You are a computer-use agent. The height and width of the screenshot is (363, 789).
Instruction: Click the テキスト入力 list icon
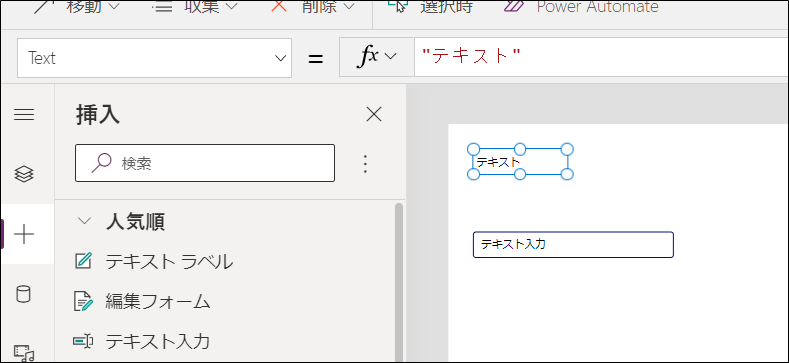pos(83,341)
